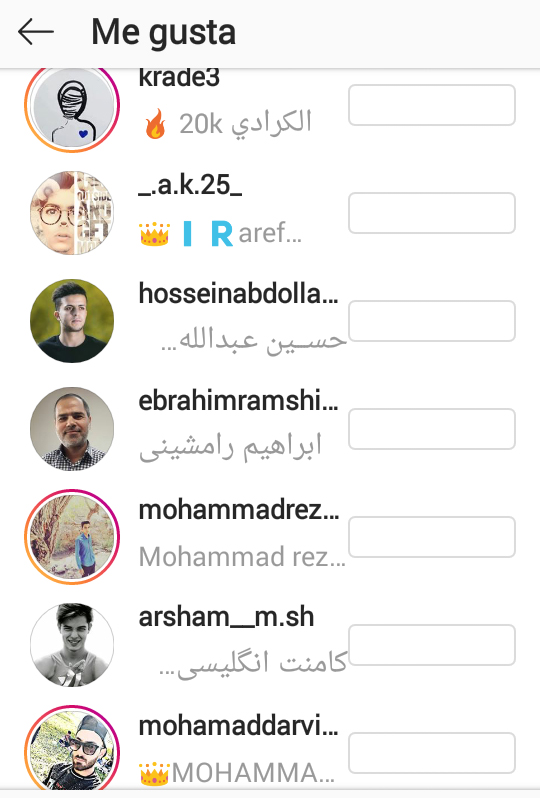Tap the button next to hosseinabdolla
The height and width of the screenshot is (798, 540).
pos(432,321)
